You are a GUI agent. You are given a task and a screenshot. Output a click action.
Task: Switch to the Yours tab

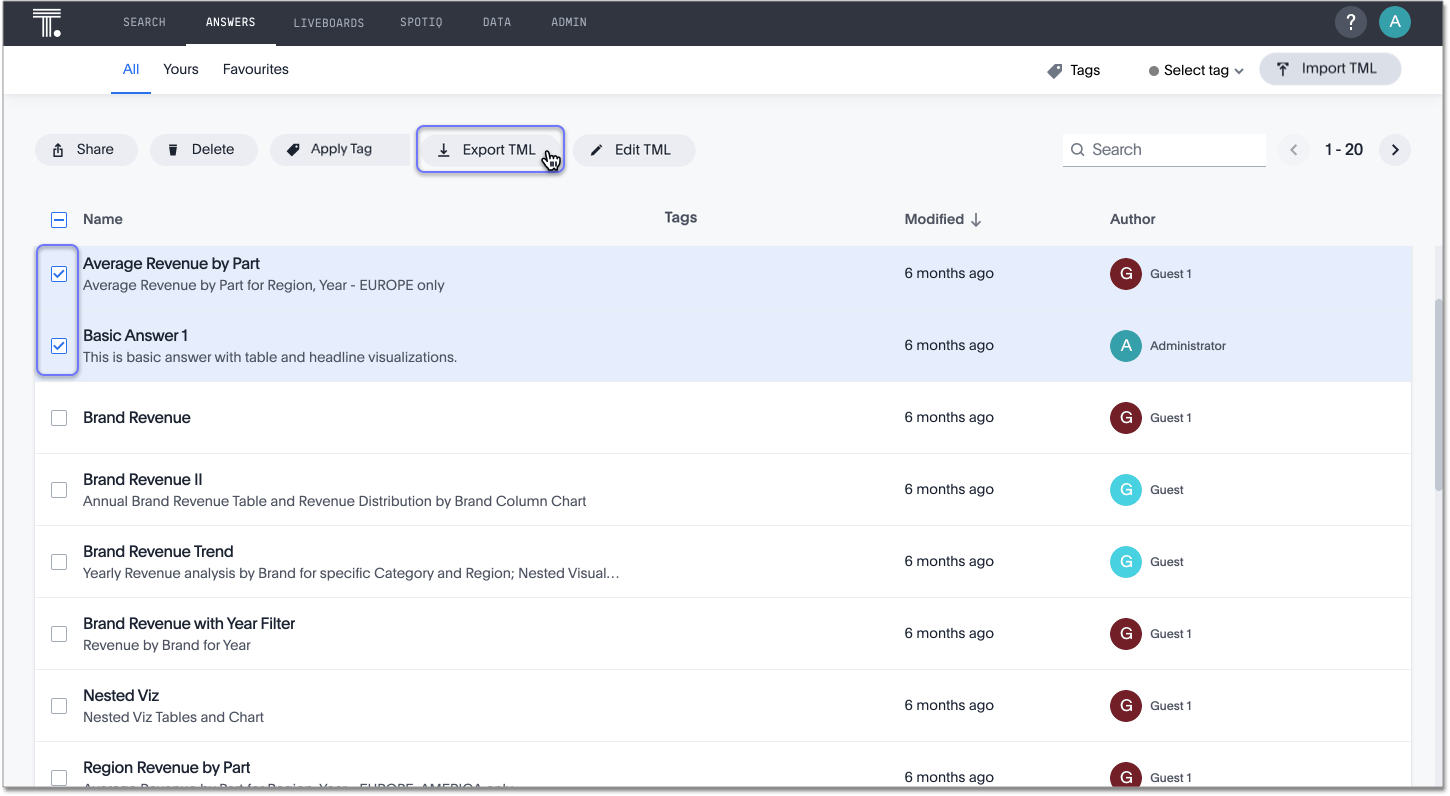[181, 69]
